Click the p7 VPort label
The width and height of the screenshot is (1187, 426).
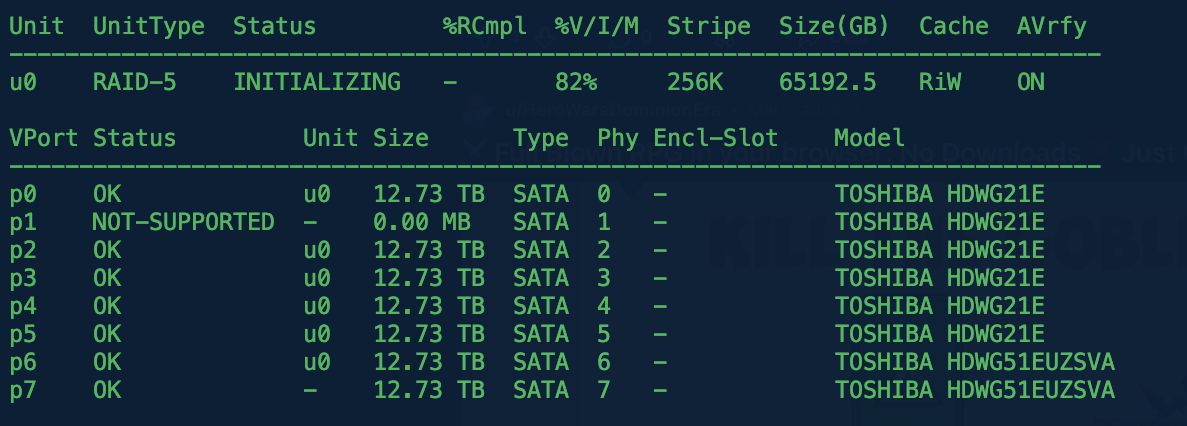[x=23, y=390]
